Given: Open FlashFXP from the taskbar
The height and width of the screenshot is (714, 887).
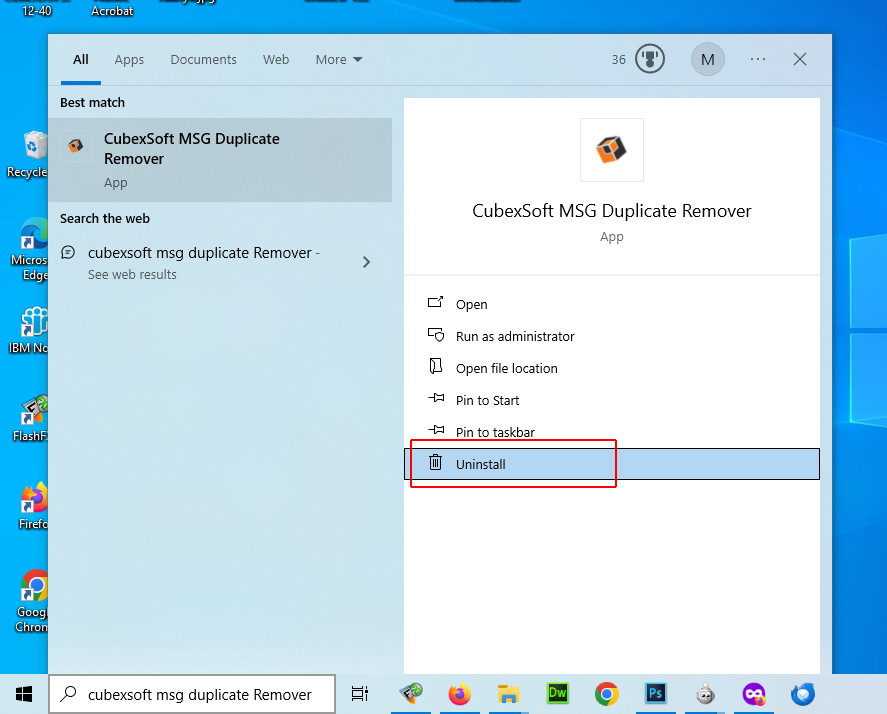Looking at the screenshot, I should point(411,694).
